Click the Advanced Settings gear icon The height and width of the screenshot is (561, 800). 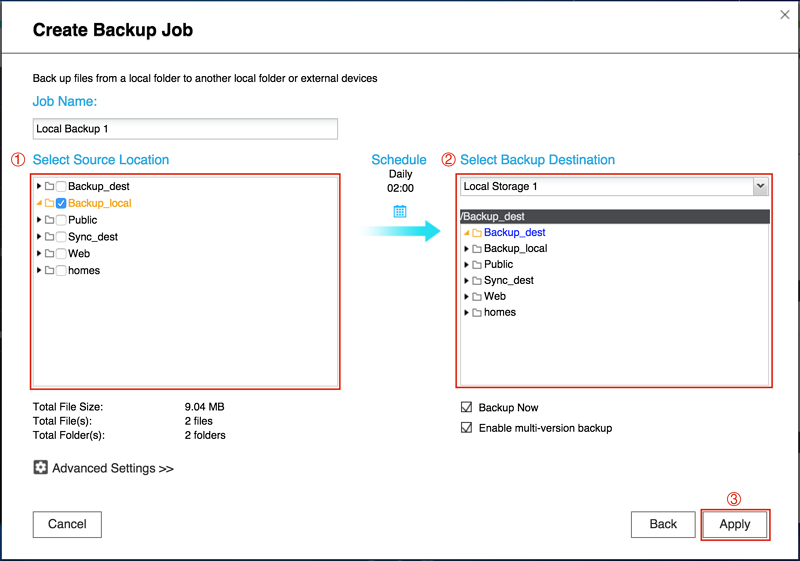pyautogui.click(x=41, y=467)
